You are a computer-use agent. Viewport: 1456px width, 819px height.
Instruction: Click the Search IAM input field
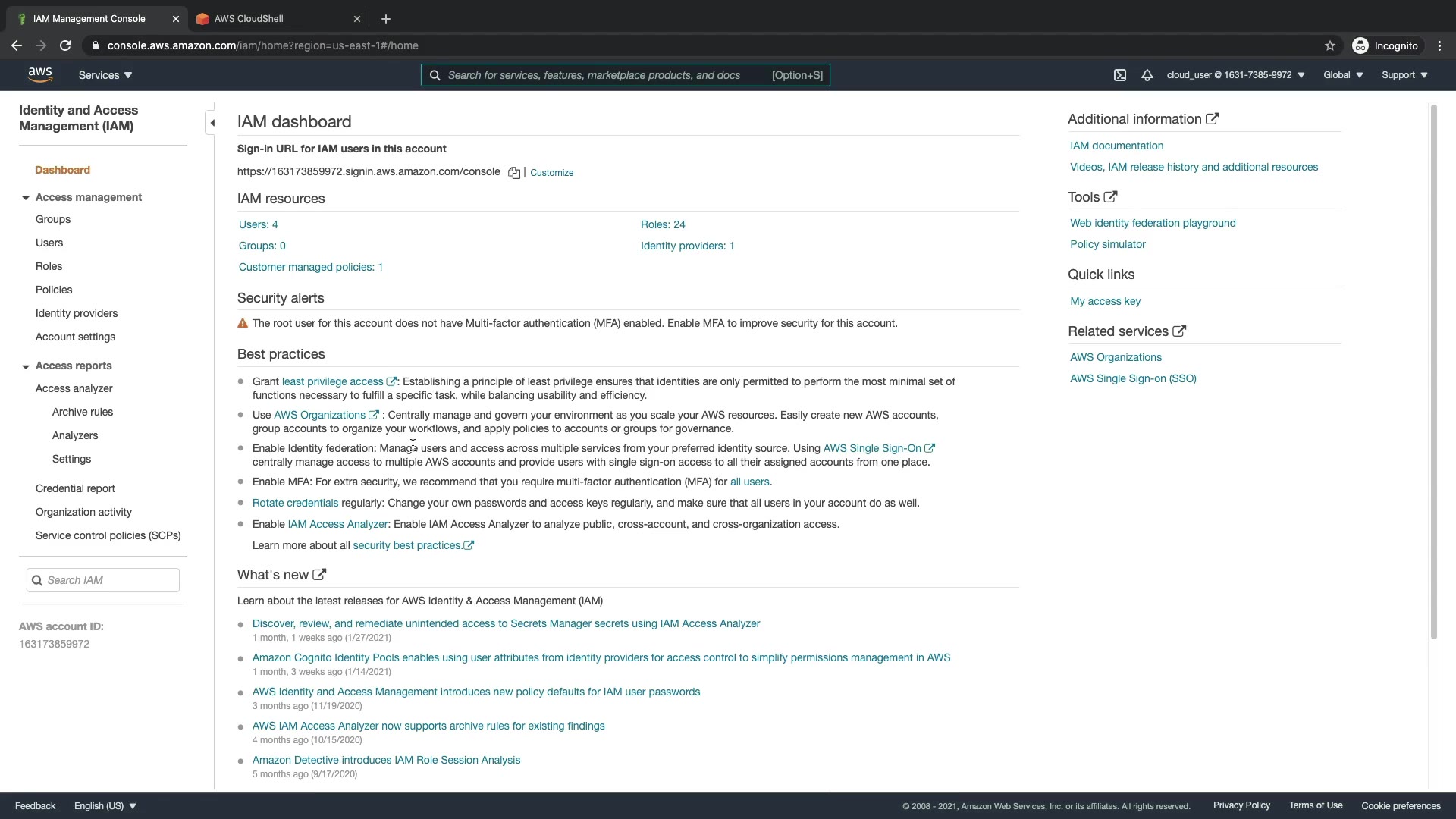pyautogui.click(x=110, y=580)
